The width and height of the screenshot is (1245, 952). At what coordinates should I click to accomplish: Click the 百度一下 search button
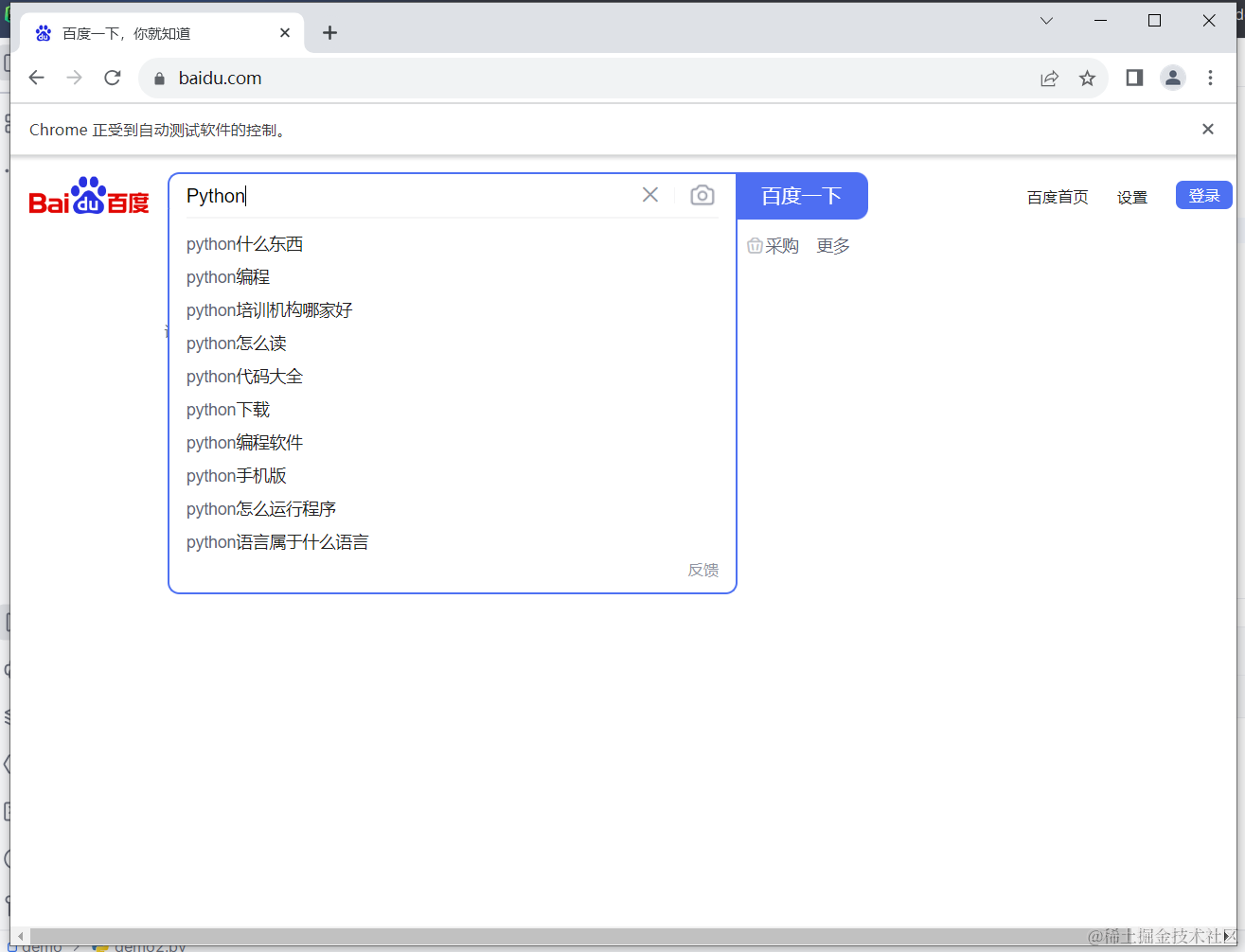[x=802, y=196]
